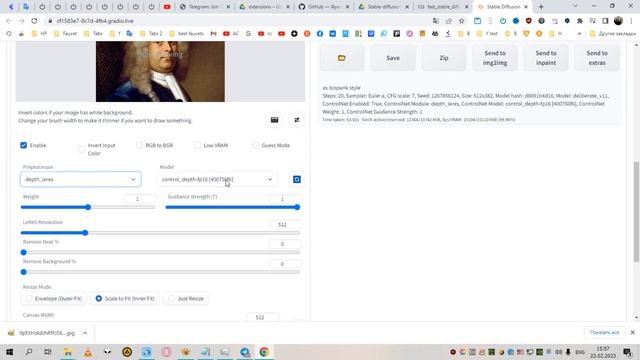
Task: Select Envelope (Outer Fit) resize mode
Action: (x=54, y=299)
